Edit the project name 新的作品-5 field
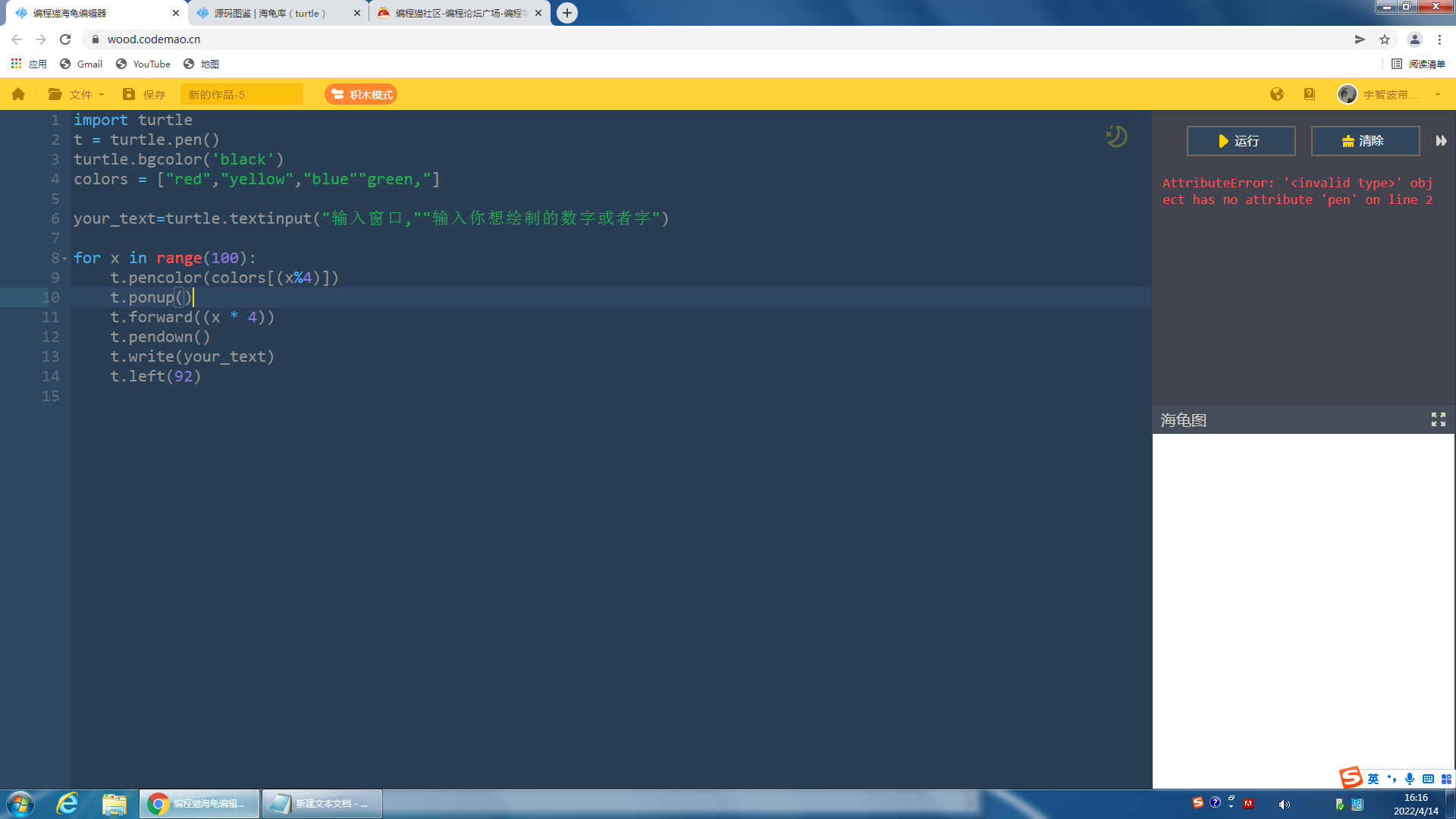Image resolution: width=1456 pixels, height=819 pixels. point(242,94)
